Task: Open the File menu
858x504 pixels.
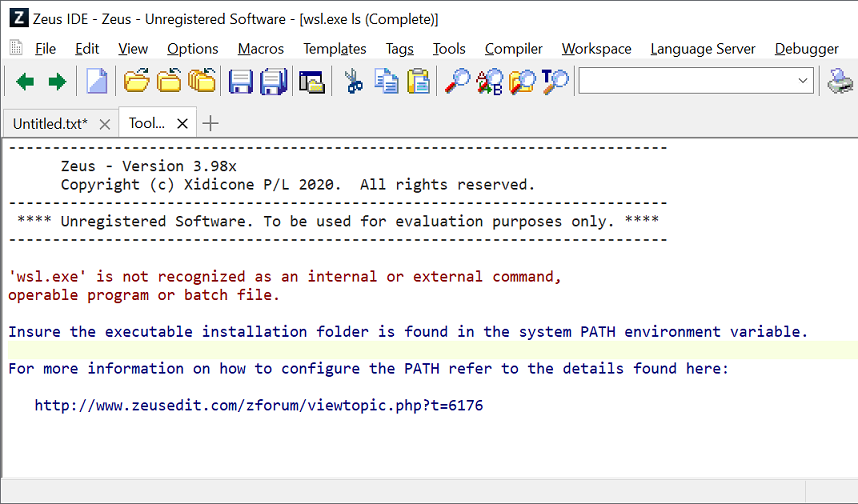Action: point(45,49)
